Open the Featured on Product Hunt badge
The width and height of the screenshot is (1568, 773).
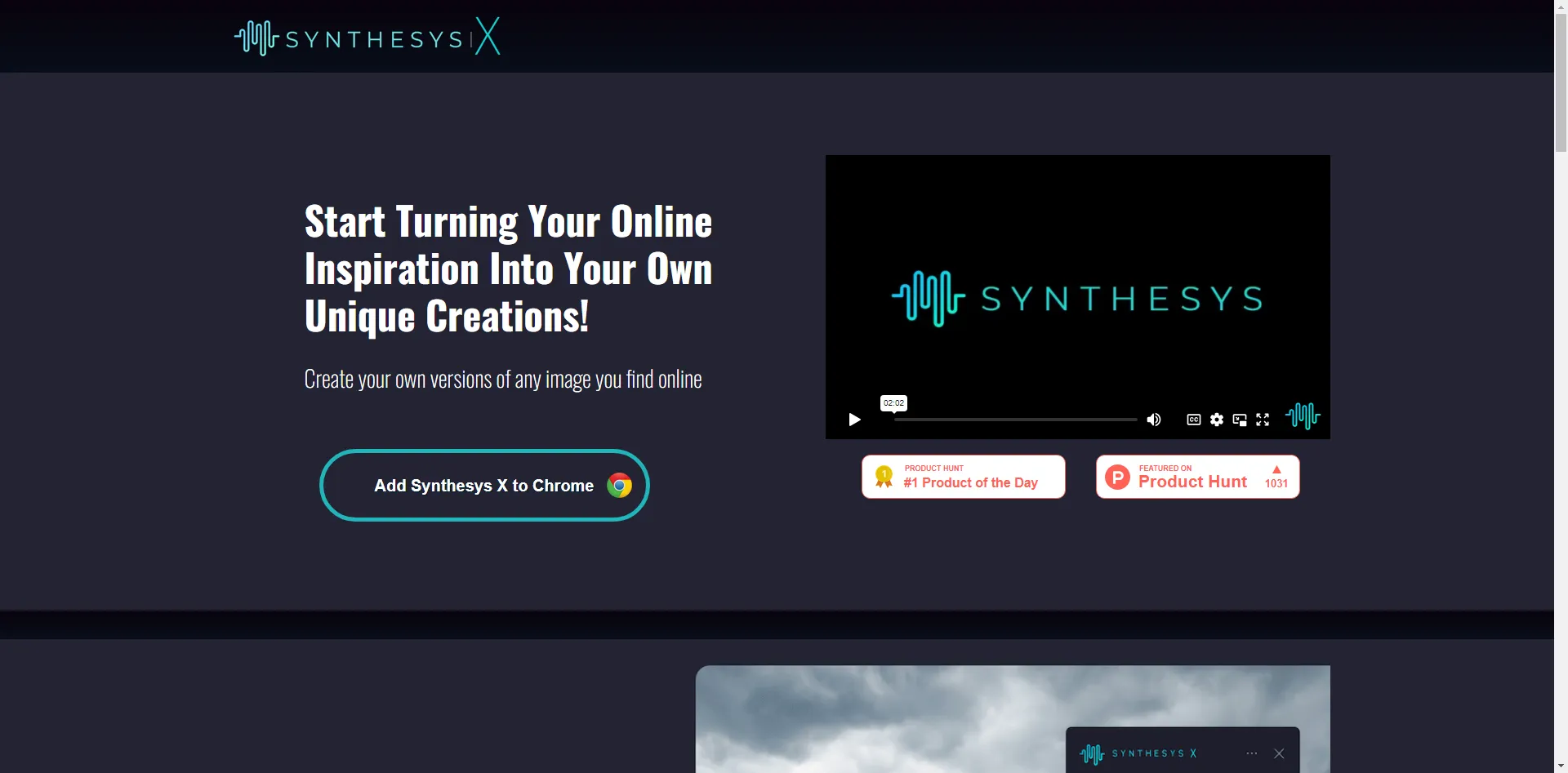click(1196, 476)
